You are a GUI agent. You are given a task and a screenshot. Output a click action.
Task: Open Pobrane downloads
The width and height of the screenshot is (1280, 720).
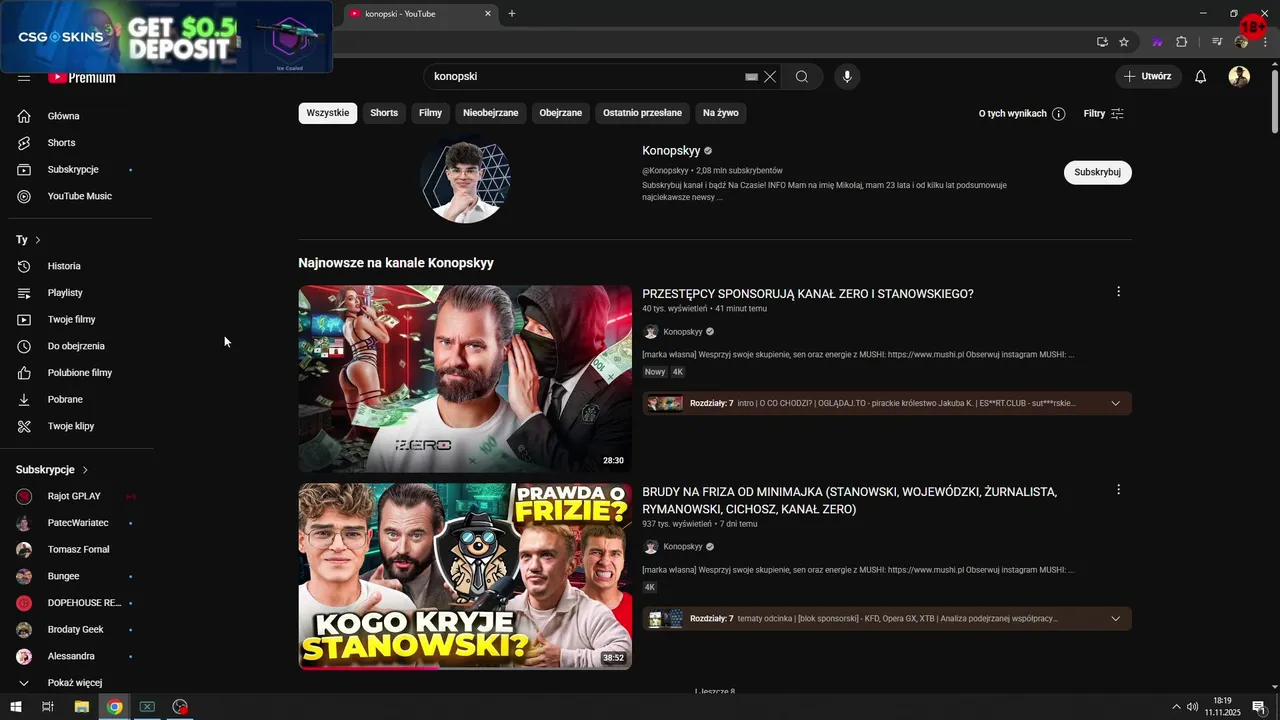pyautogui.click(x=80, y=400)
